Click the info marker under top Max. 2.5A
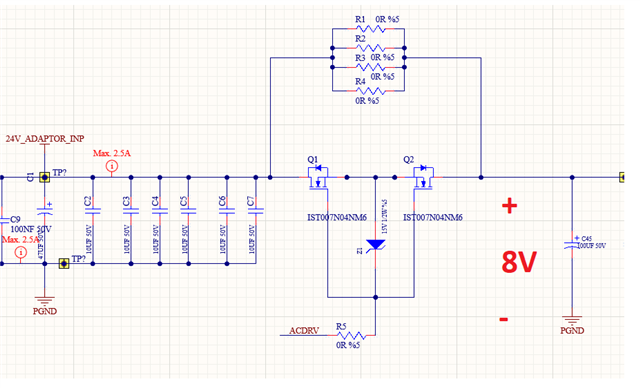 coord(112,166)
